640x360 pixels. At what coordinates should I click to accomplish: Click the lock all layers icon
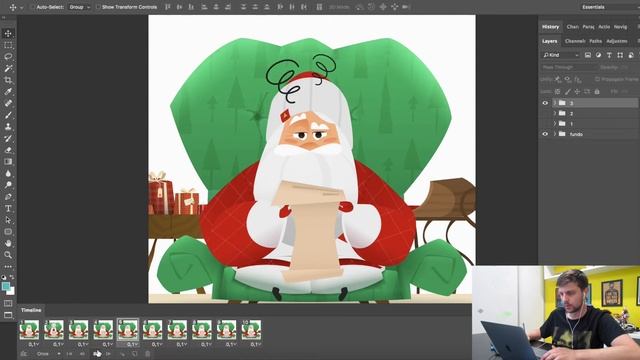point(597,92)
